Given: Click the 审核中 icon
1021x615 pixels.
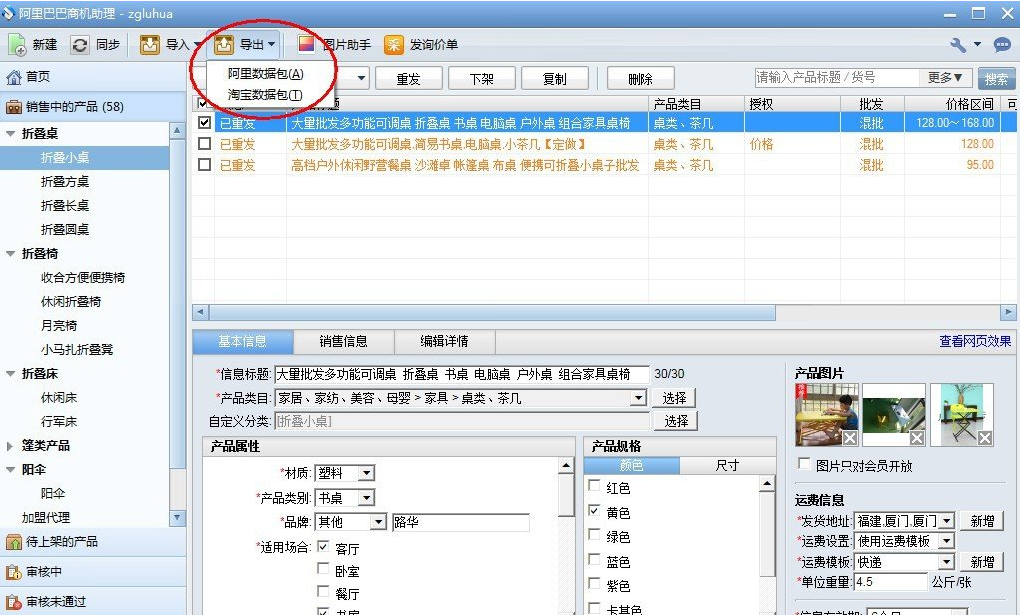Looking at the screenshot, I should click(x=14, y=572).
